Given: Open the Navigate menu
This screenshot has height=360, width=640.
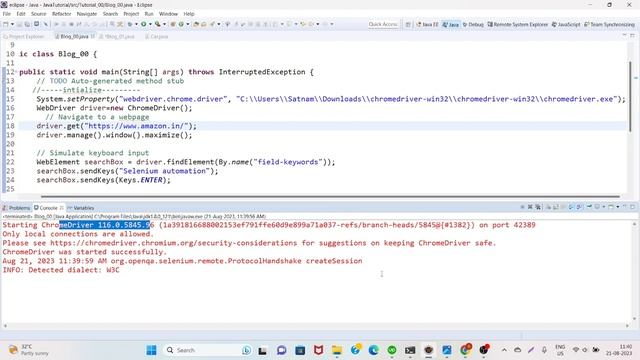Looking at the screenshot, I should click(87, 14).
